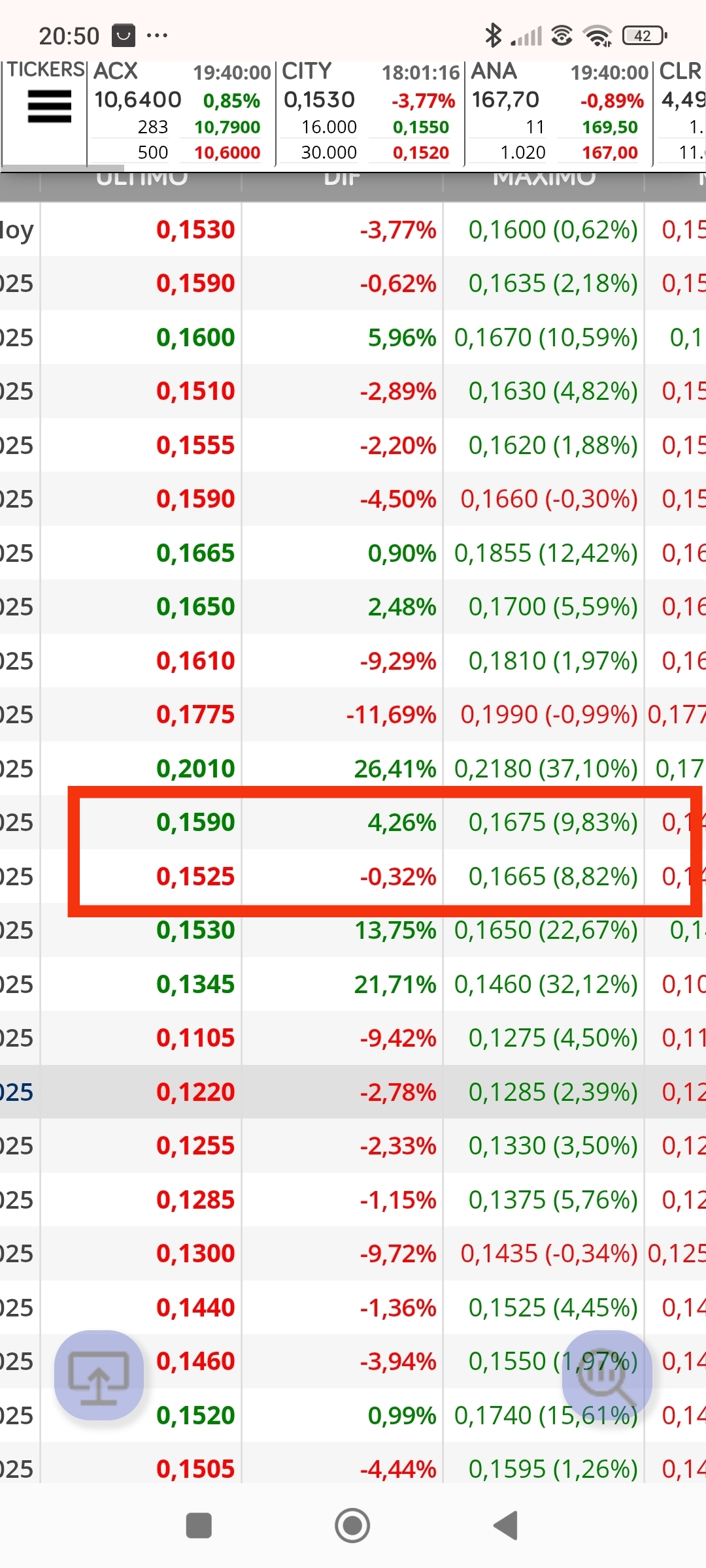The image size is (706, 1568).
Task: Select the CLR ticker card
Action: [x=681, y=112]
